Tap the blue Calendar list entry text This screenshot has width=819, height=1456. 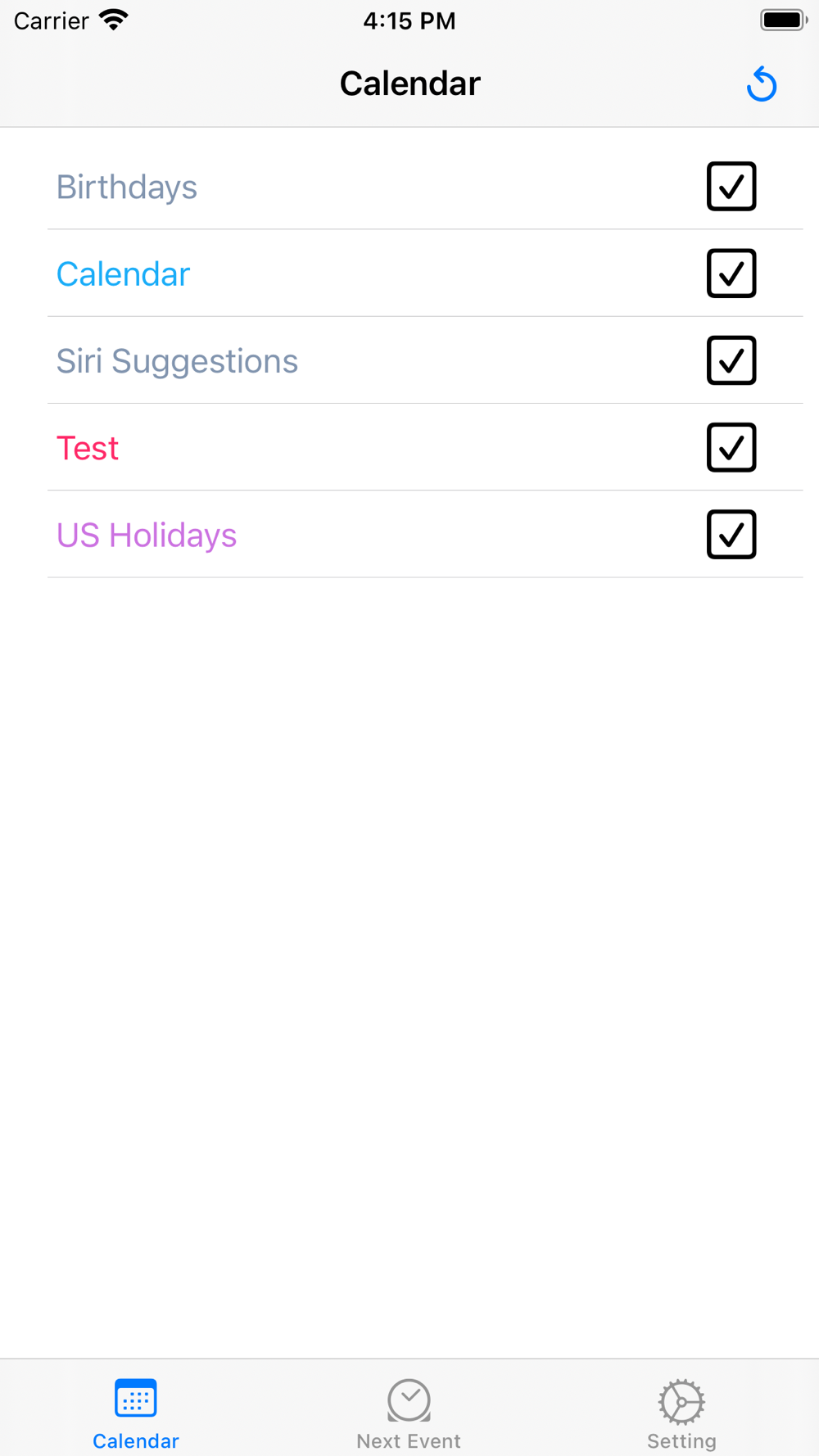(x=123, y=274)
